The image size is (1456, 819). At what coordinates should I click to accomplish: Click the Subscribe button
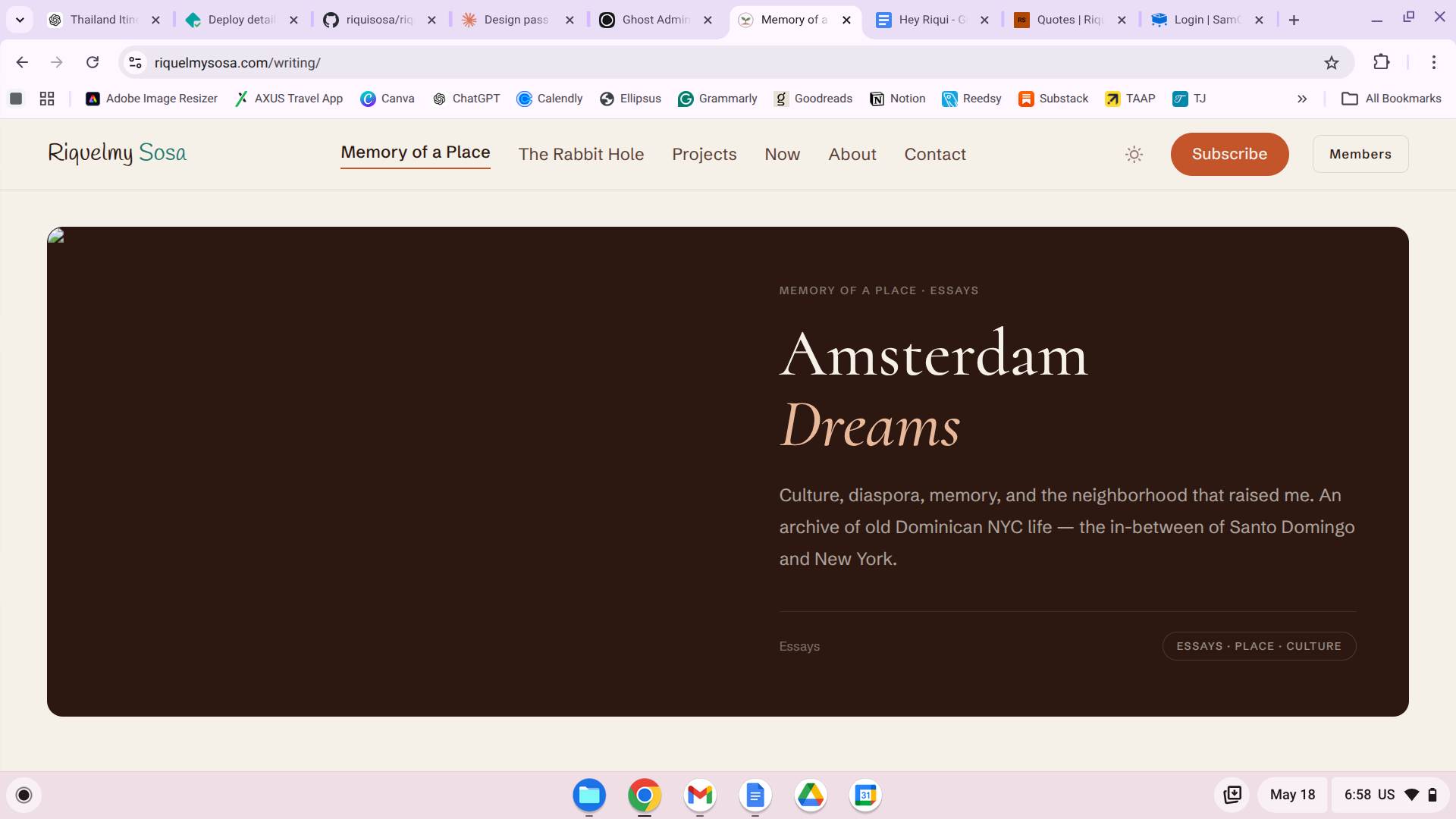1229,154
